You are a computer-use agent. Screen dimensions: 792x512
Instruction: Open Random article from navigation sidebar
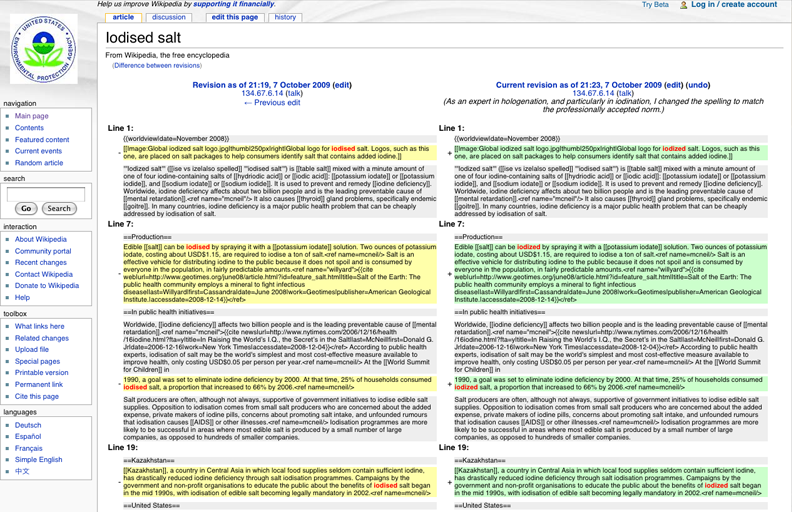39,163
